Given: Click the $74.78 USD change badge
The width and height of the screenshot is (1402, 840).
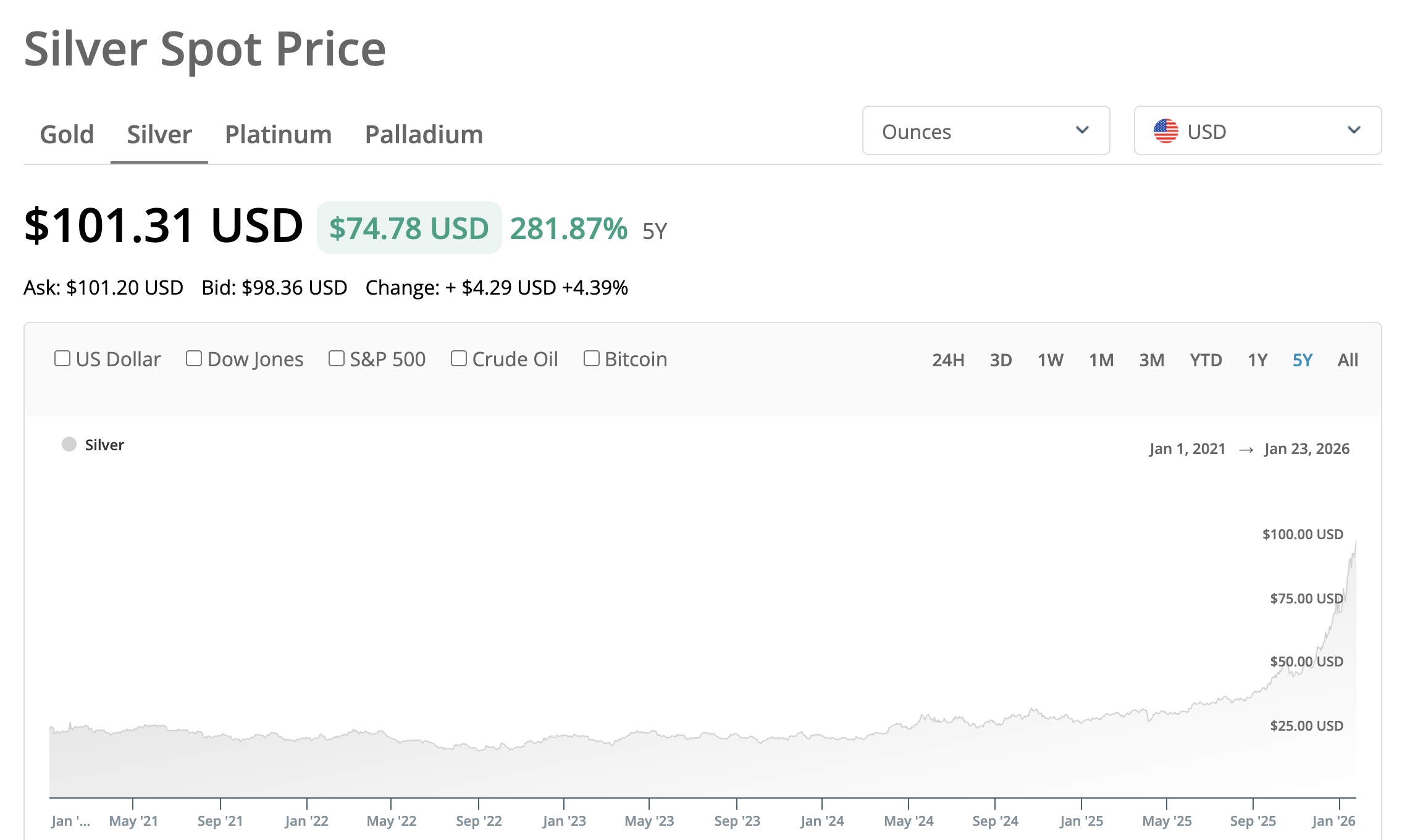Looking at the screenshot, I should [x=409, y=229].
